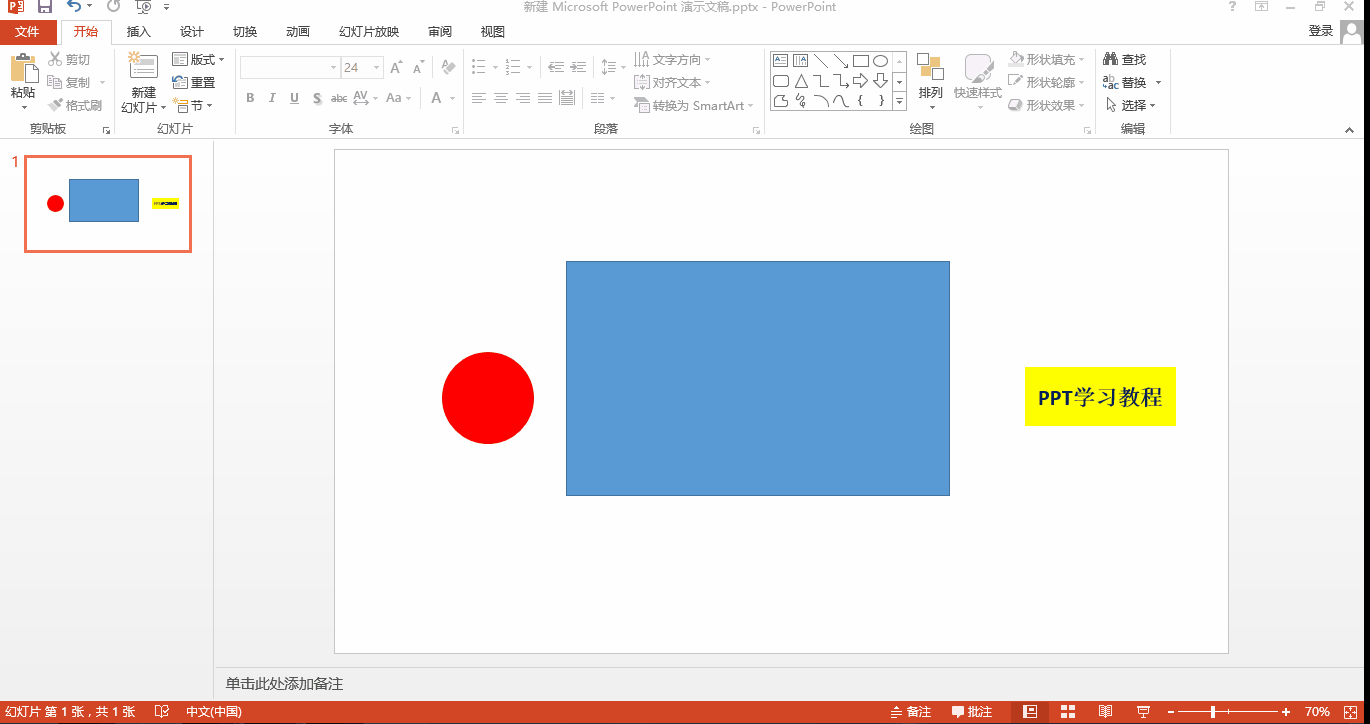Zoom in with the plus button

pos(1286,712)
